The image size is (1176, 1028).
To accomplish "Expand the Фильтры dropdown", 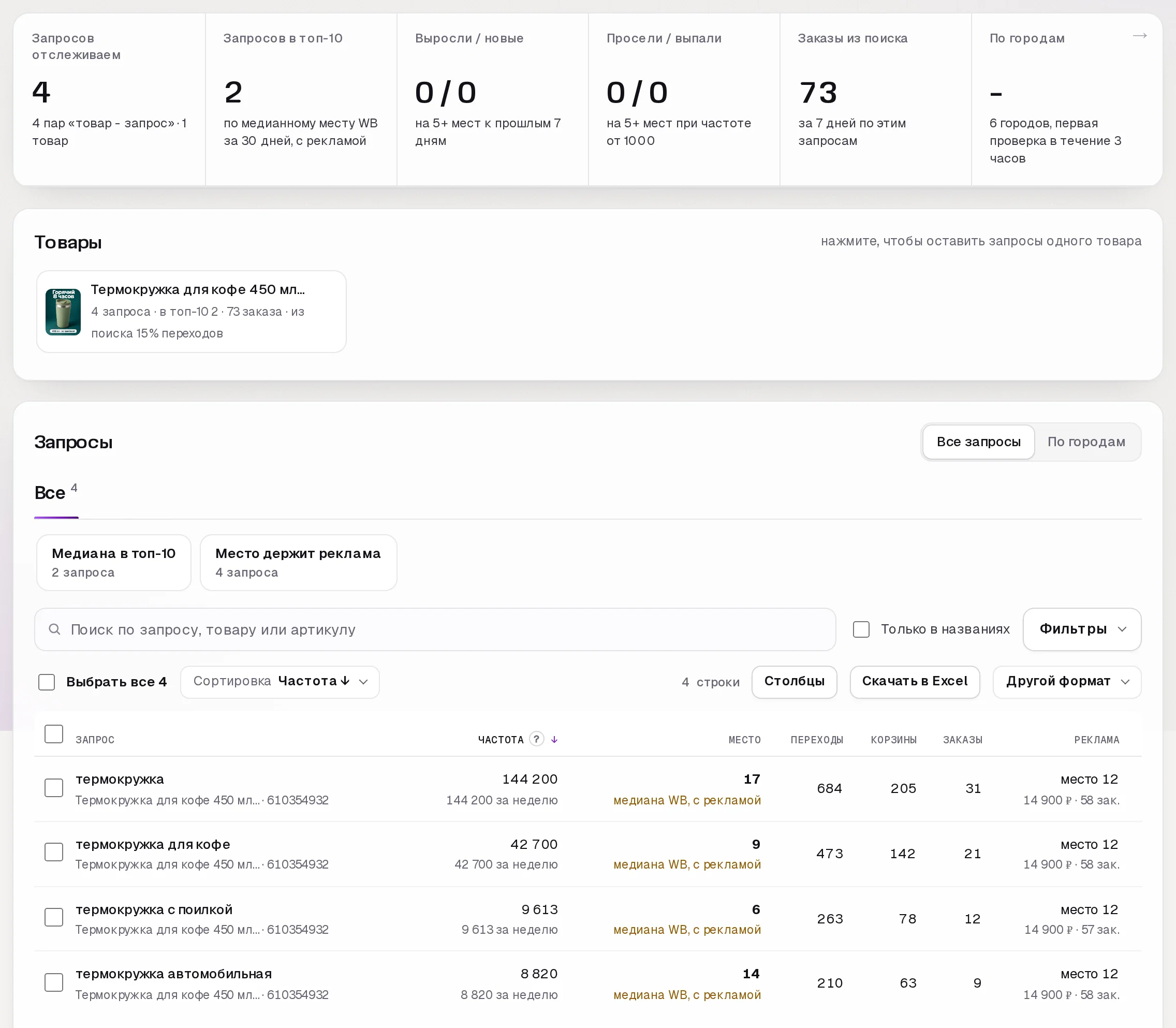I will pos(1082,629).
